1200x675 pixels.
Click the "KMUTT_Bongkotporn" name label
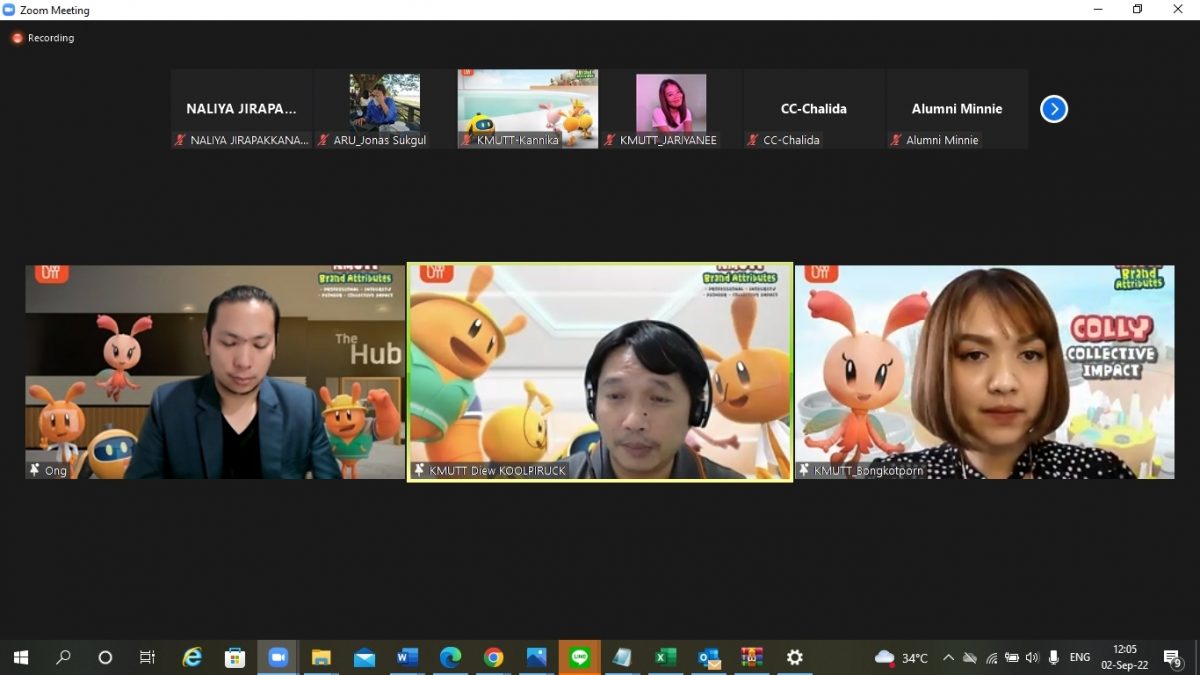tap(868, 471)
